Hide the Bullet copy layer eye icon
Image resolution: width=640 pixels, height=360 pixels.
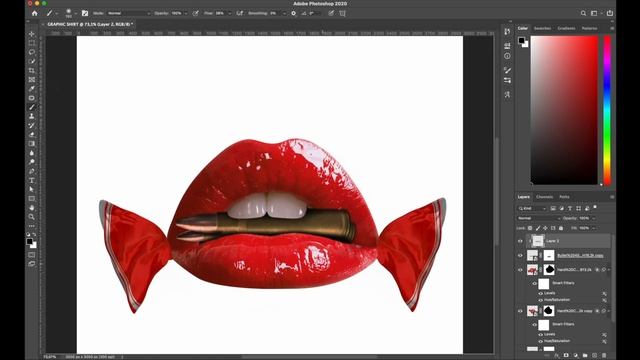pyautogui.click(x=520, y=256)
